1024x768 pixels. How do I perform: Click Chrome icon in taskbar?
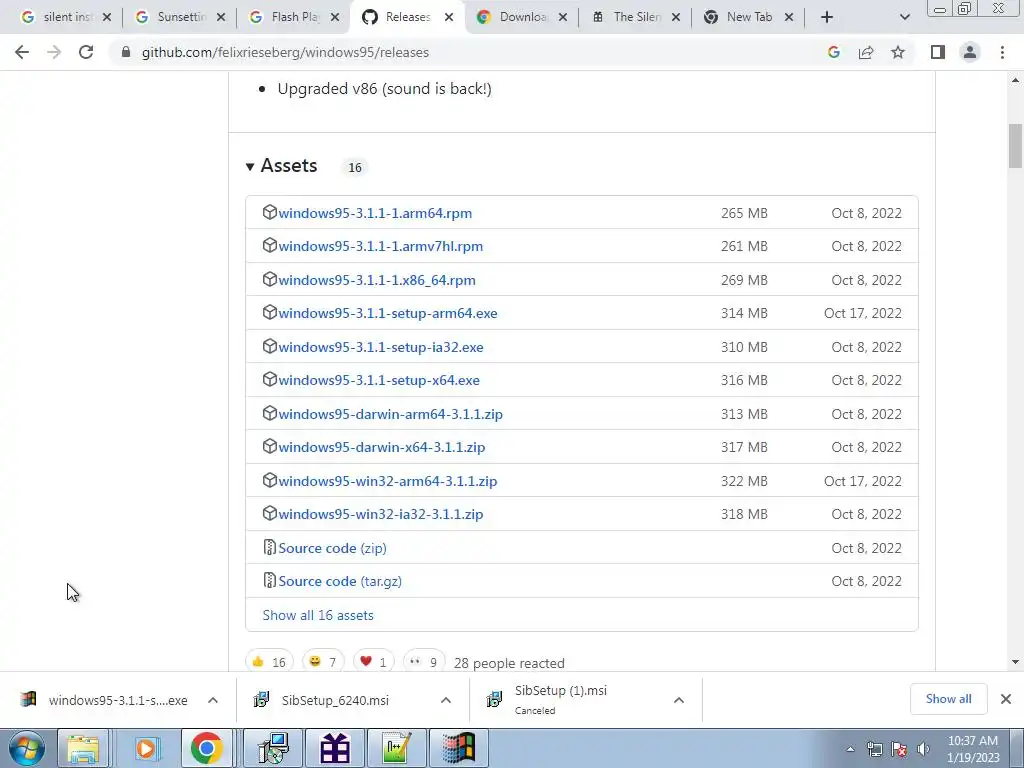point(206,748)
